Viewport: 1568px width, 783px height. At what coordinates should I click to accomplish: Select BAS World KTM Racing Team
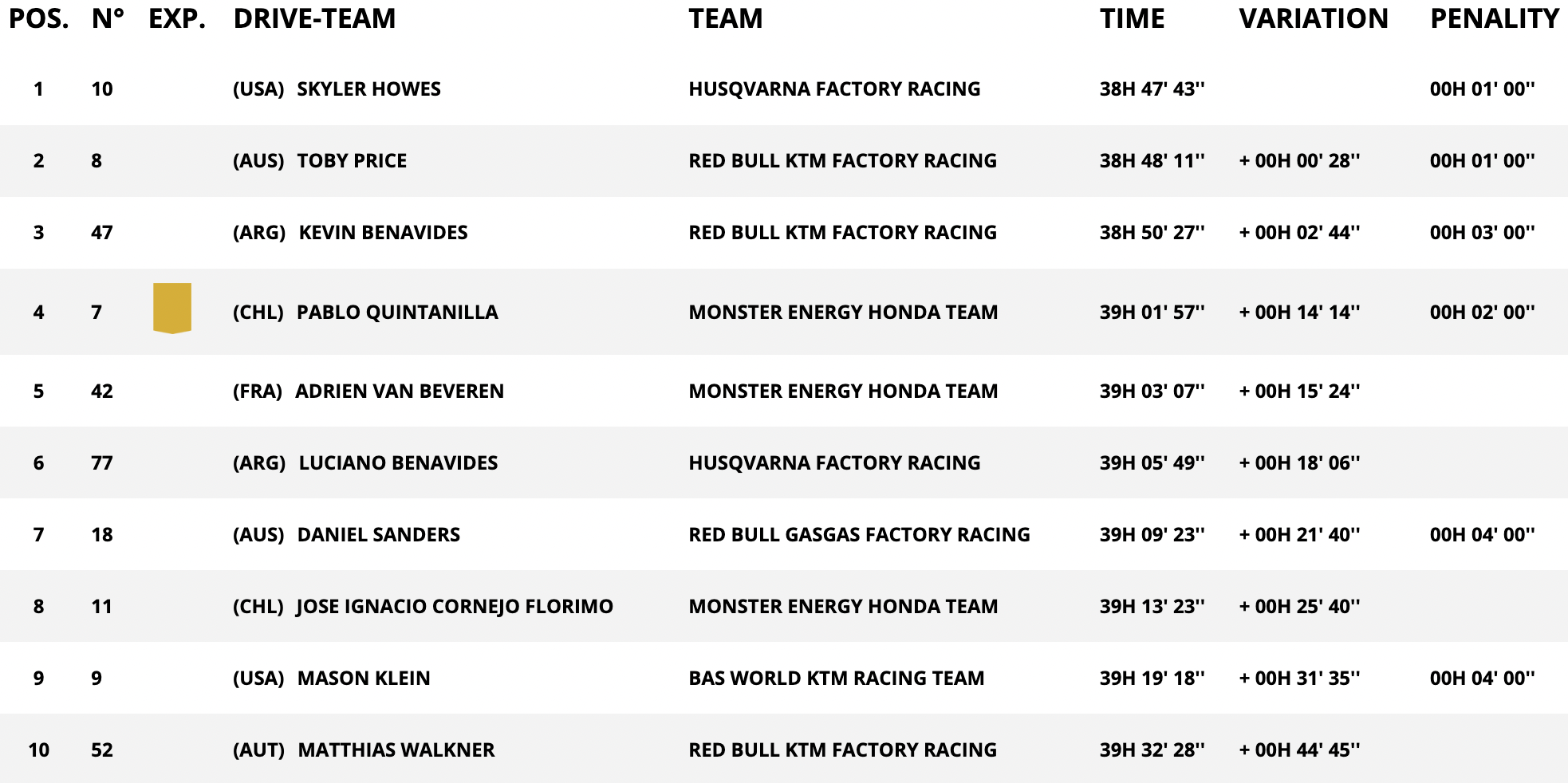[x=836, y=678]
